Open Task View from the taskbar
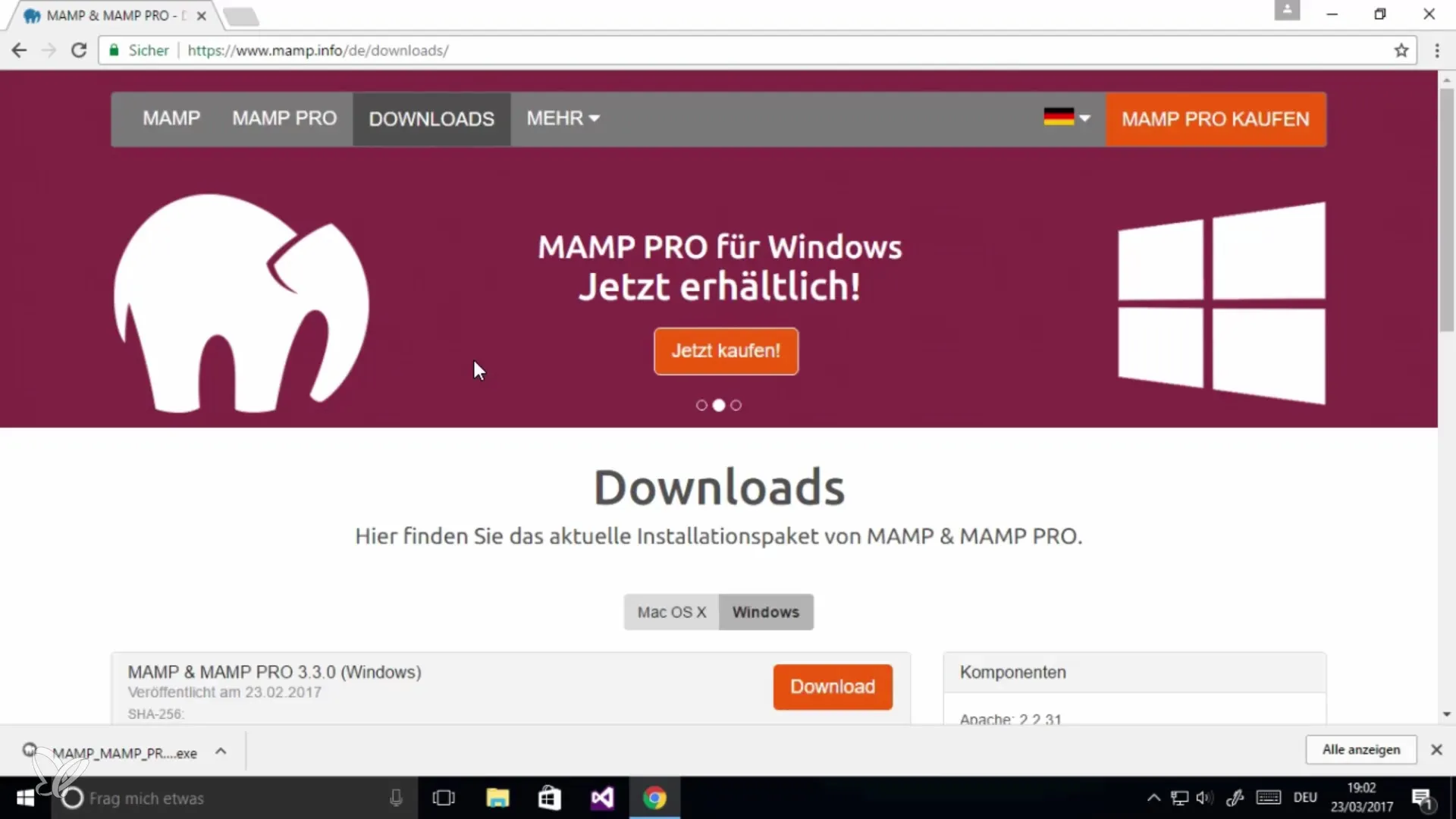The height and width of the screenshot is (819, 1456). pos(444,799)
